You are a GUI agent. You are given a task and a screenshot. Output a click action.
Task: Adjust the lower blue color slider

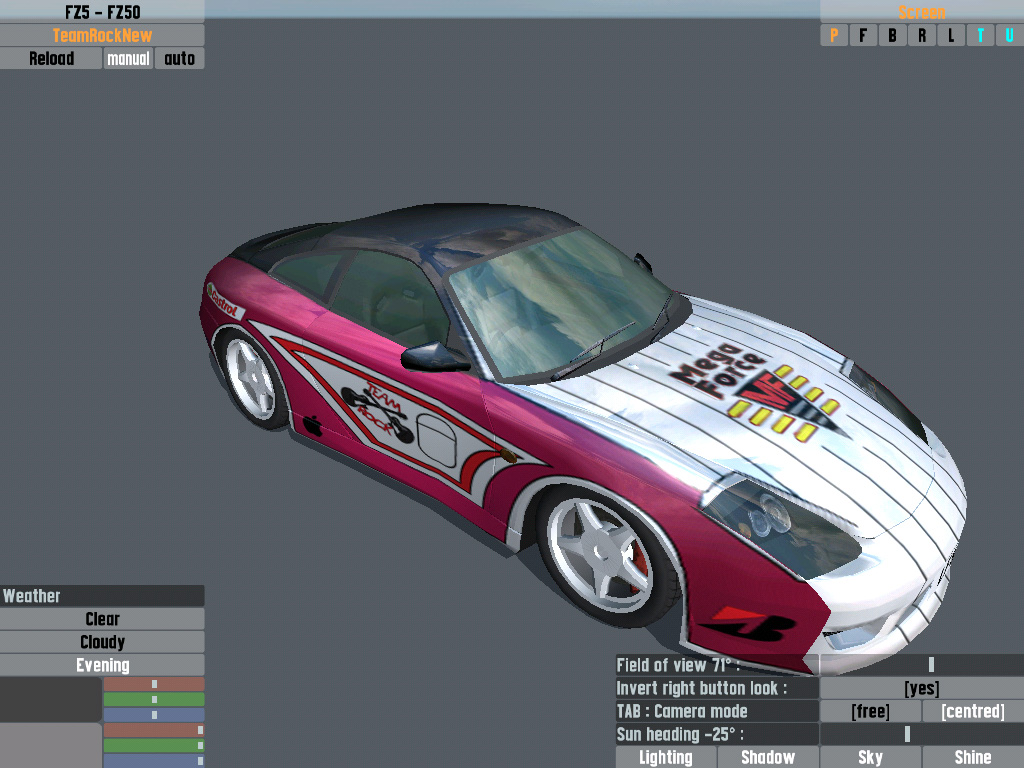(x=154, y=761)
